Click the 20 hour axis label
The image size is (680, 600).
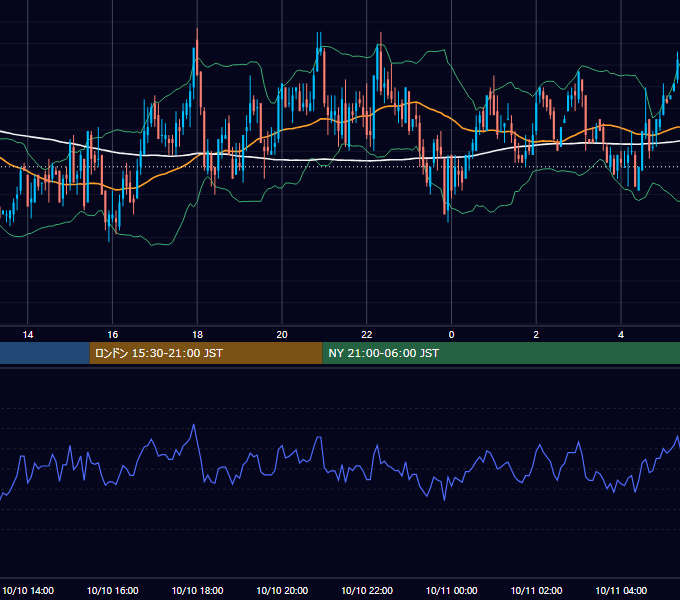pos(282,335)
